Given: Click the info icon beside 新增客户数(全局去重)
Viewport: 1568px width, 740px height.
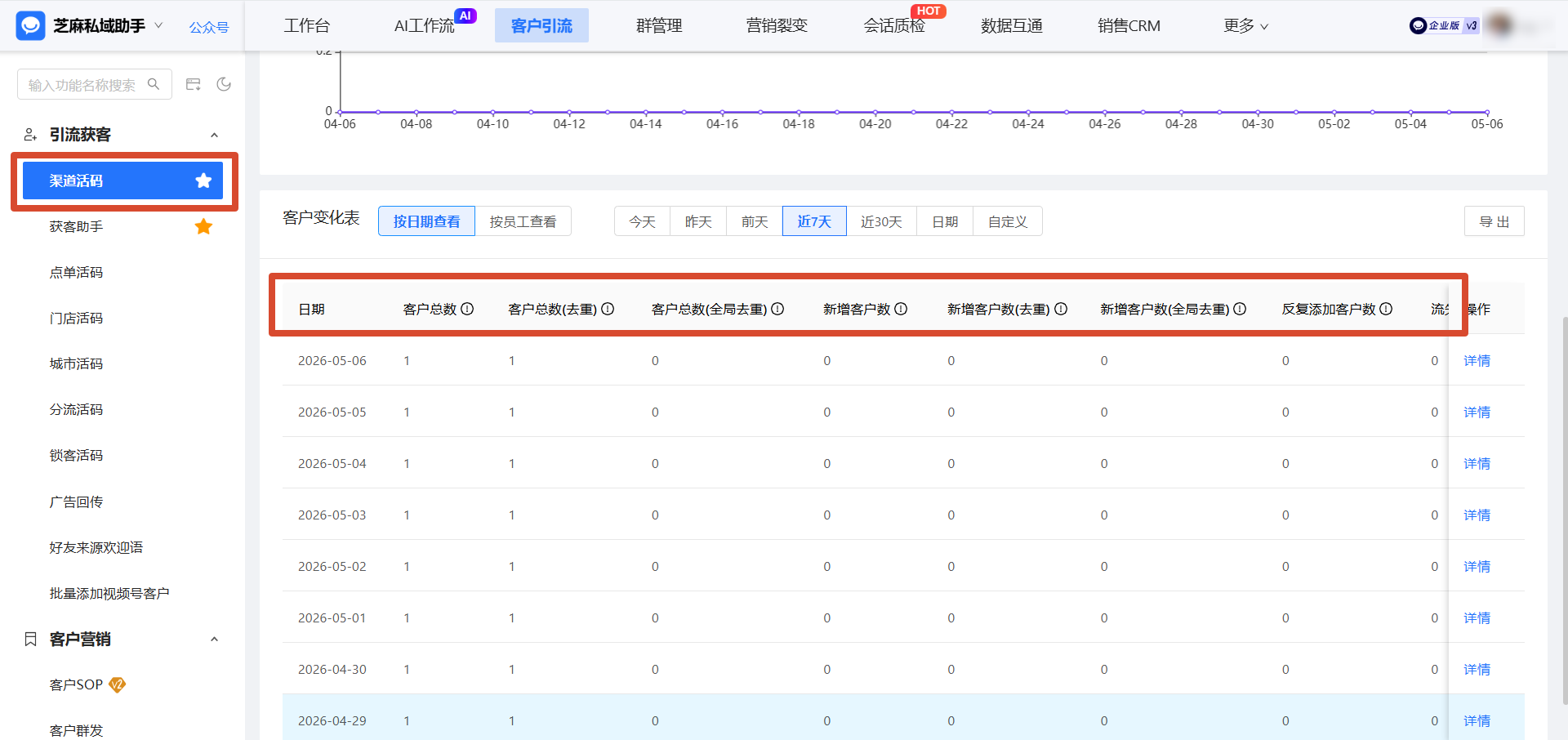Looking at the screenshot, I should click(x=1240, y=309).
